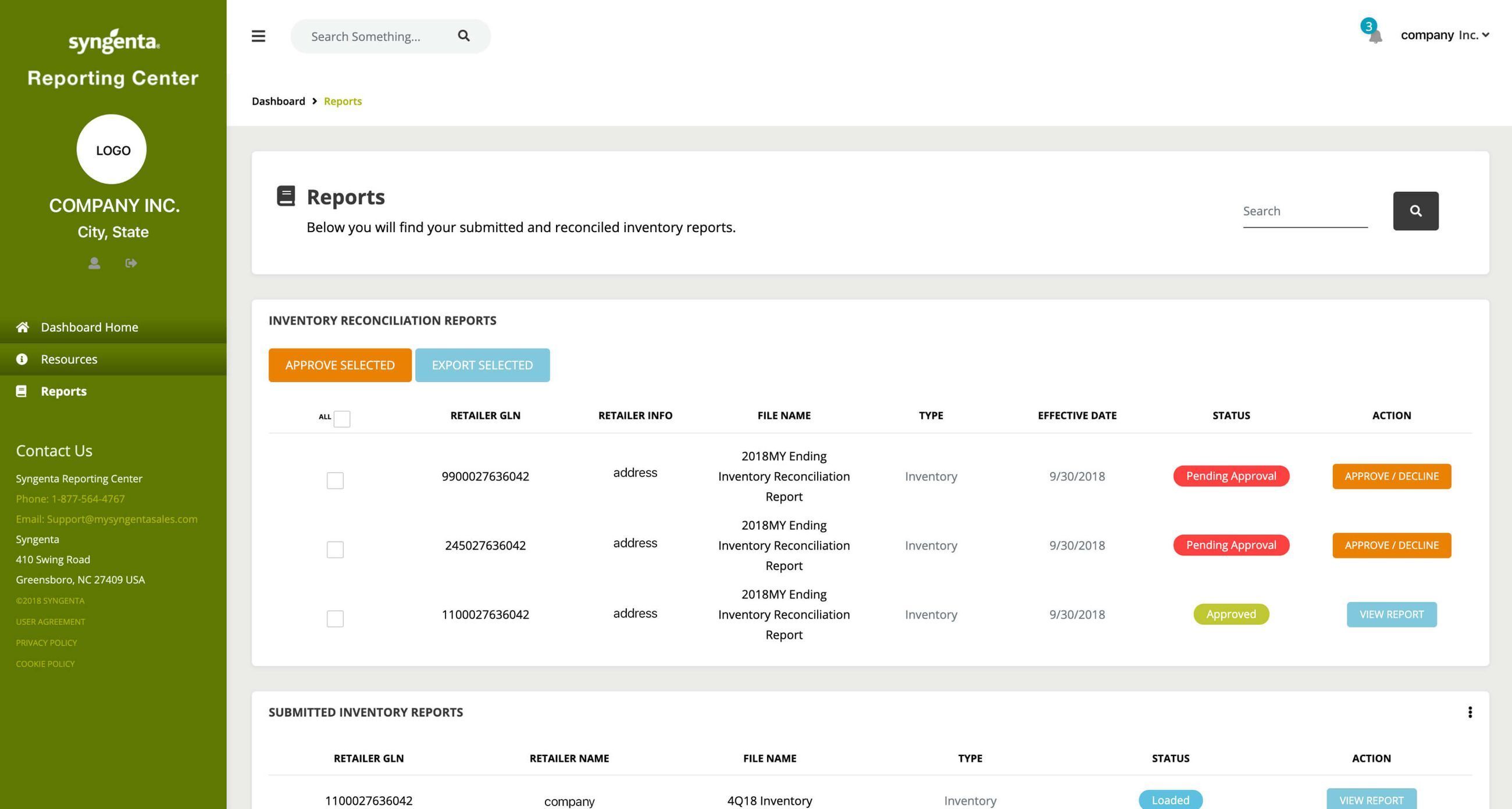
Task: Check the box for GLN 9900027636042
Action: [x=335, y=480]
